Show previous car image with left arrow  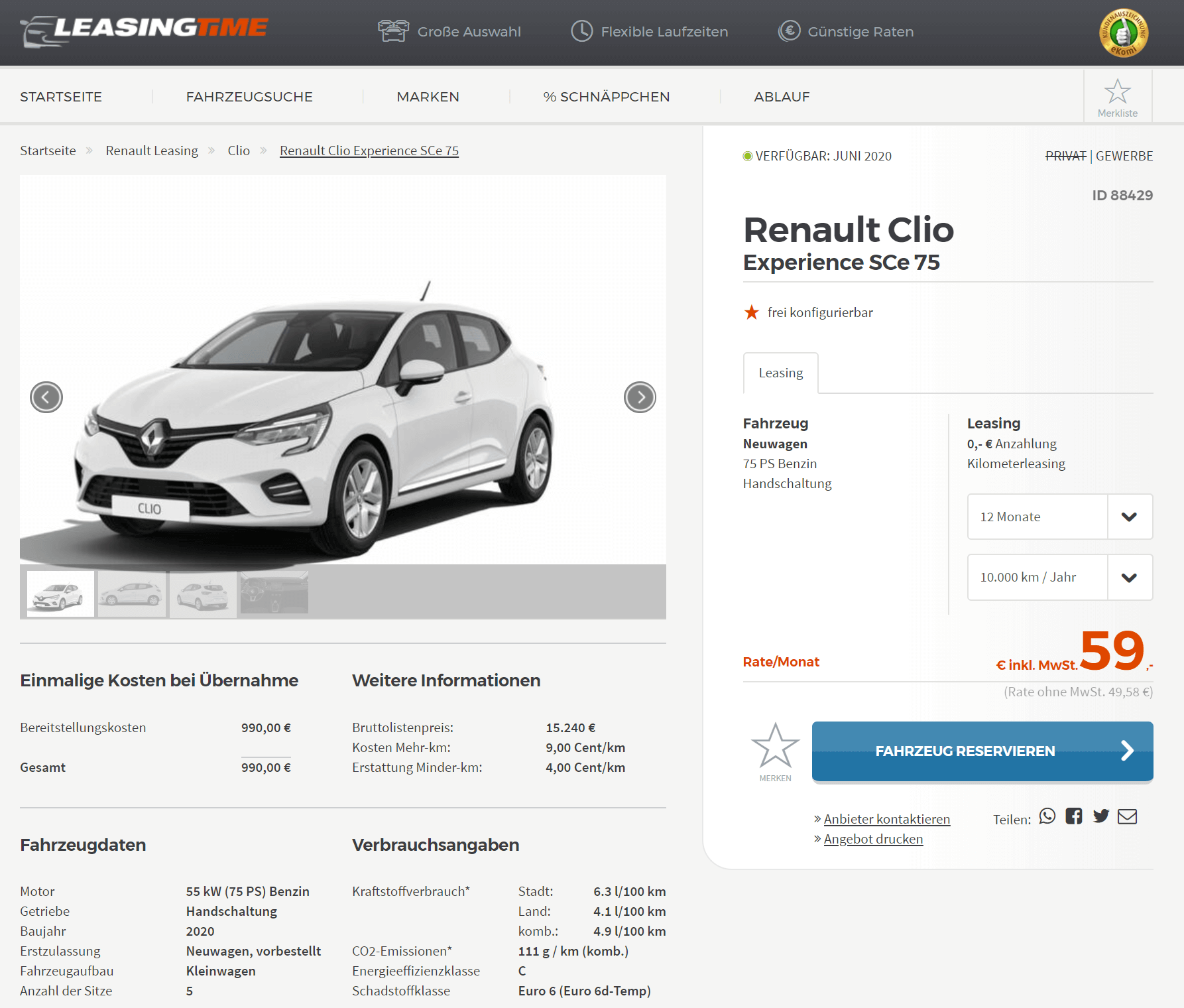point(46,397)
